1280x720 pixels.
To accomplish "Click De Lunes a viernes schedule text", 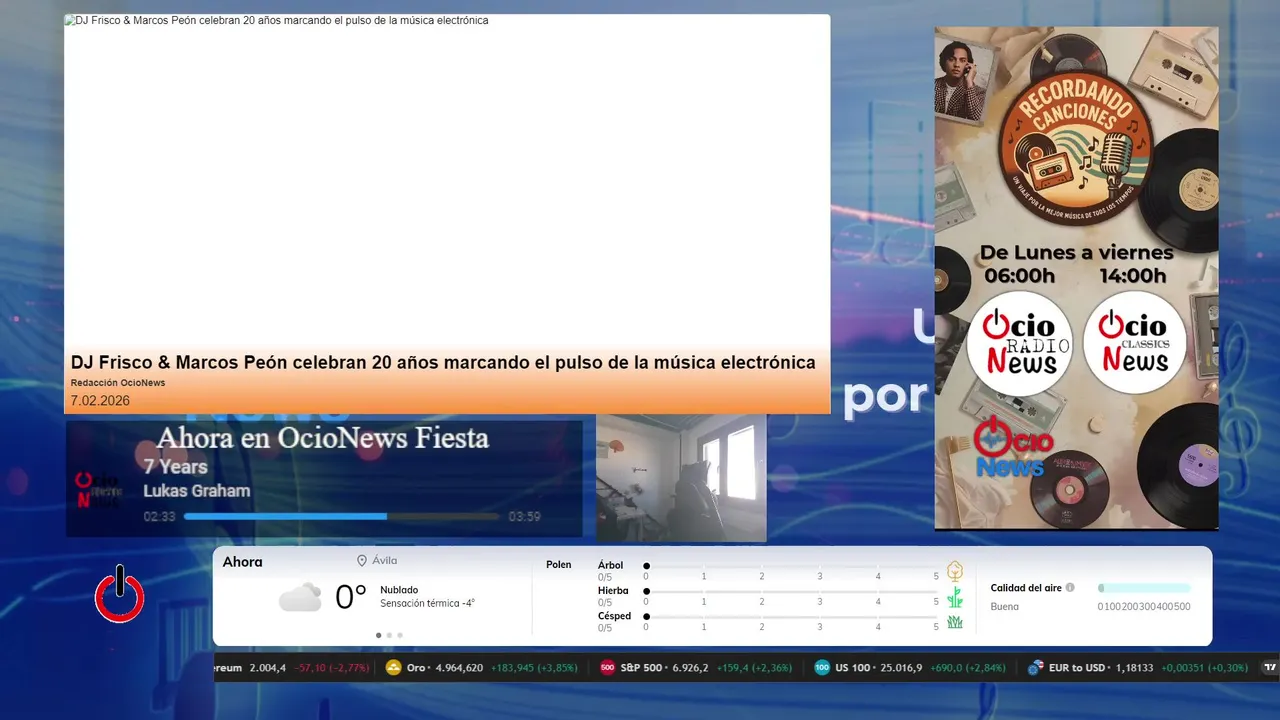I will 1076,252.
